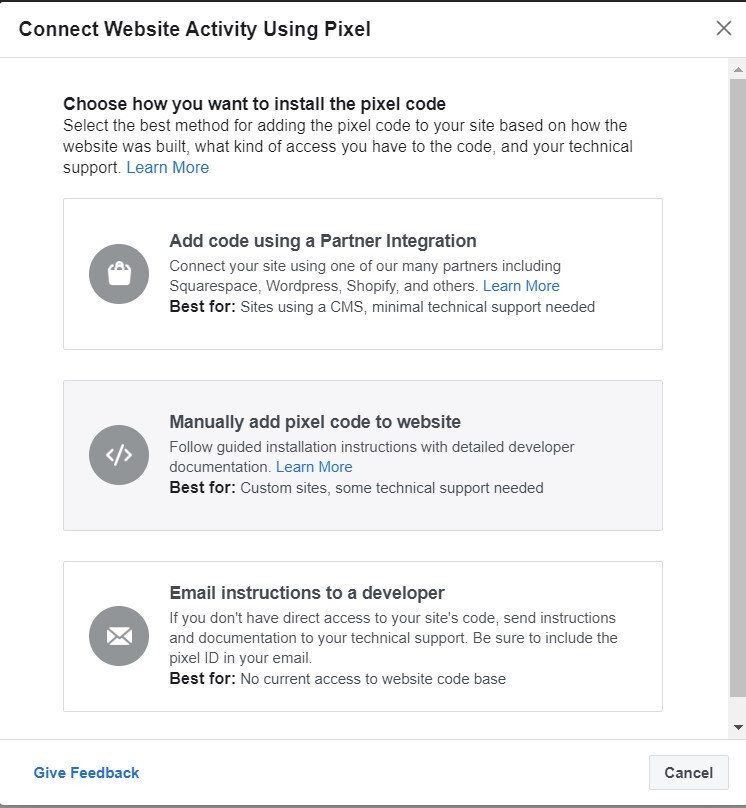Open Learn More after developer documentation
Viewport: 746px width, 808px height.
tap(314, 467)
